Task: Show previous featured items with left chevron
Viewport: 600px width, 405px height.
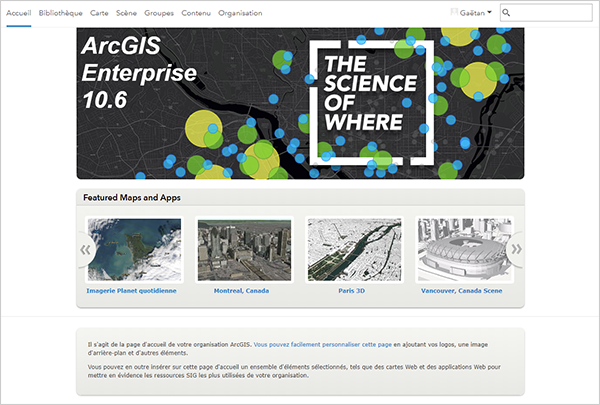Action: click(x=86, y=250)
